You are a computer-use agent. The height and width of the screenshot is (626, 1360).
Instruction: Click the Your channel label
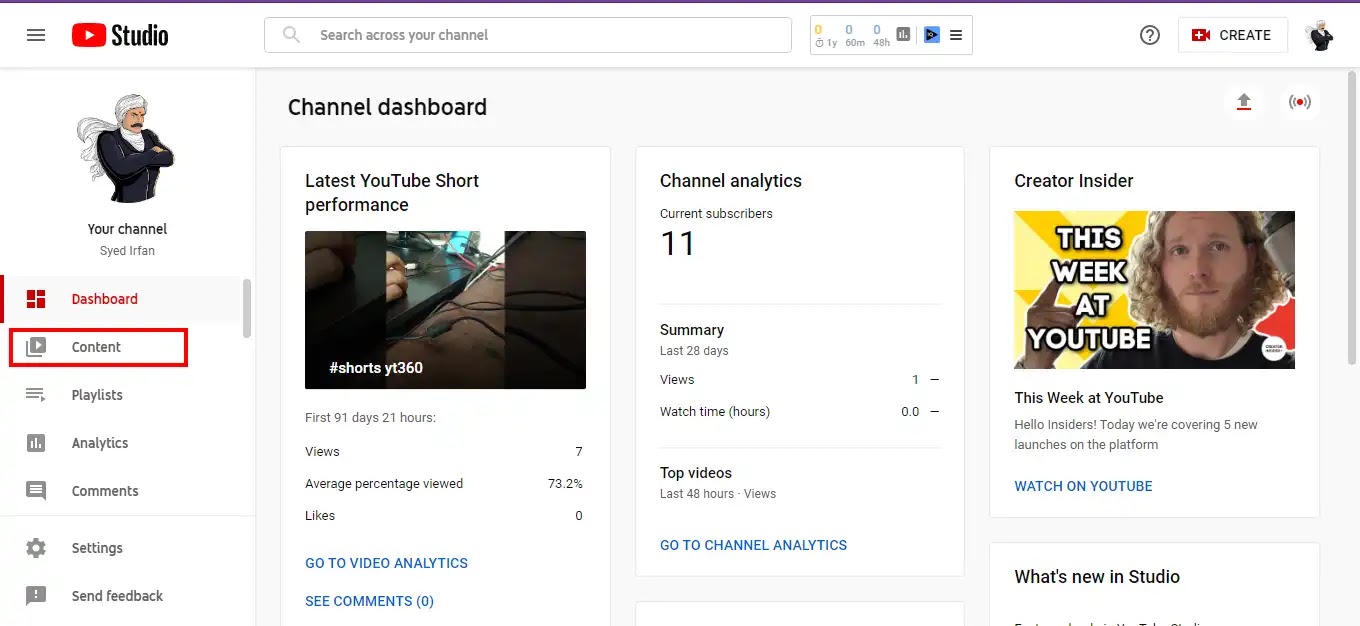pyautogui.click(x=127, y=229)
